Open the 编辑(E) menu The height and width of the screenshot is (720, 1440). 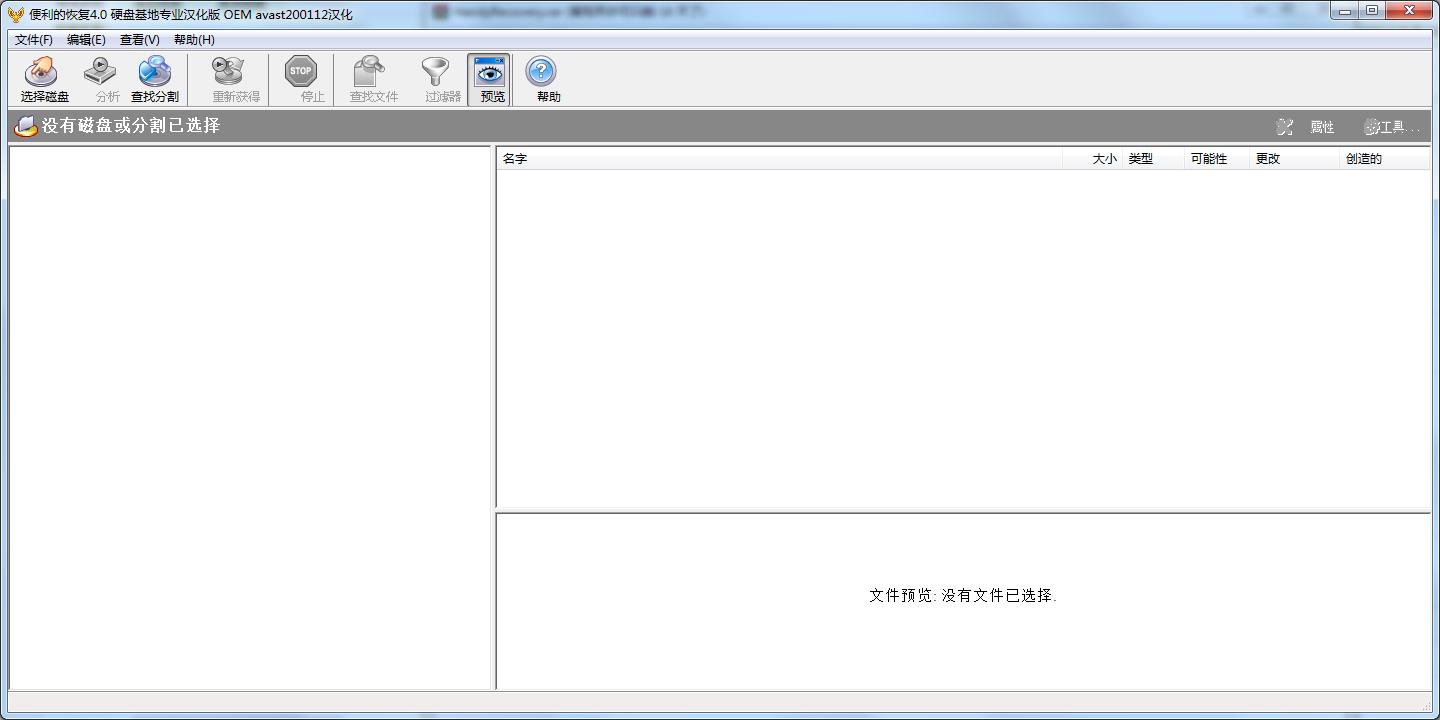[x=86, y=40]
